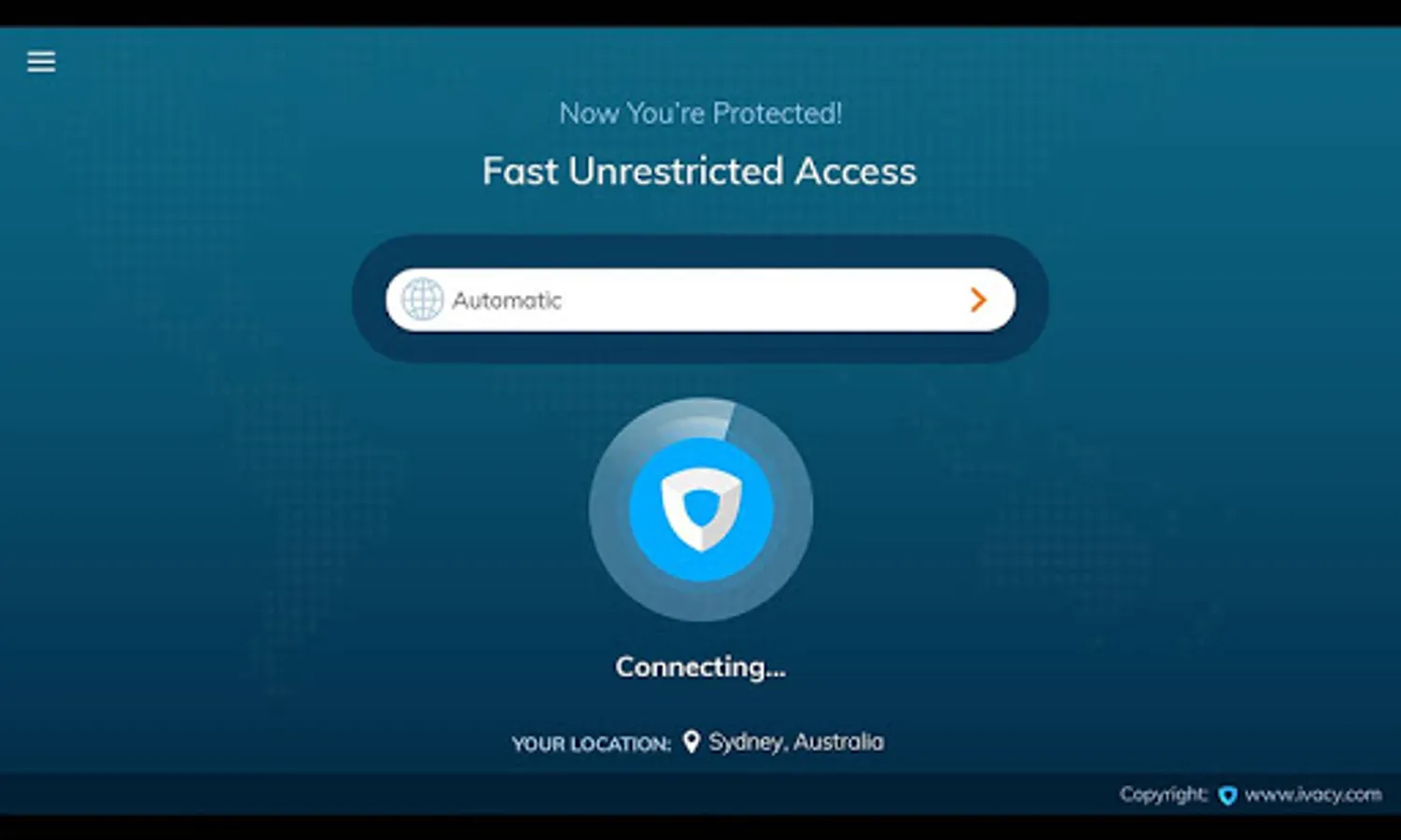Image resolution: width=1401 pixels, height=840 pixels.
Task: Click the Copyright label in footer
Action: click(x=1163, y=794)
